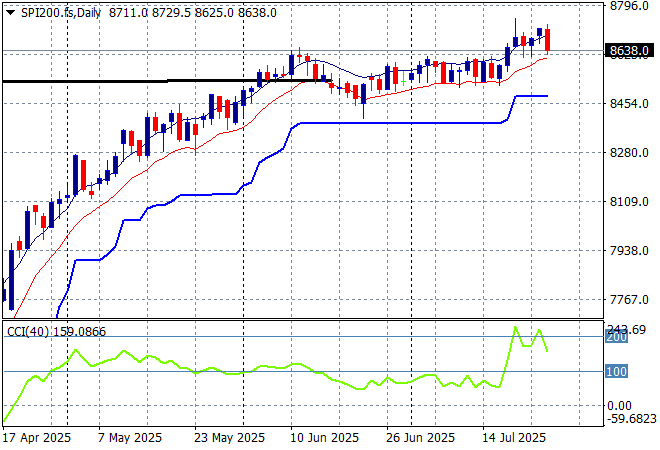Click the CCI 200 level label
The image size is (660, 450).
616,337
